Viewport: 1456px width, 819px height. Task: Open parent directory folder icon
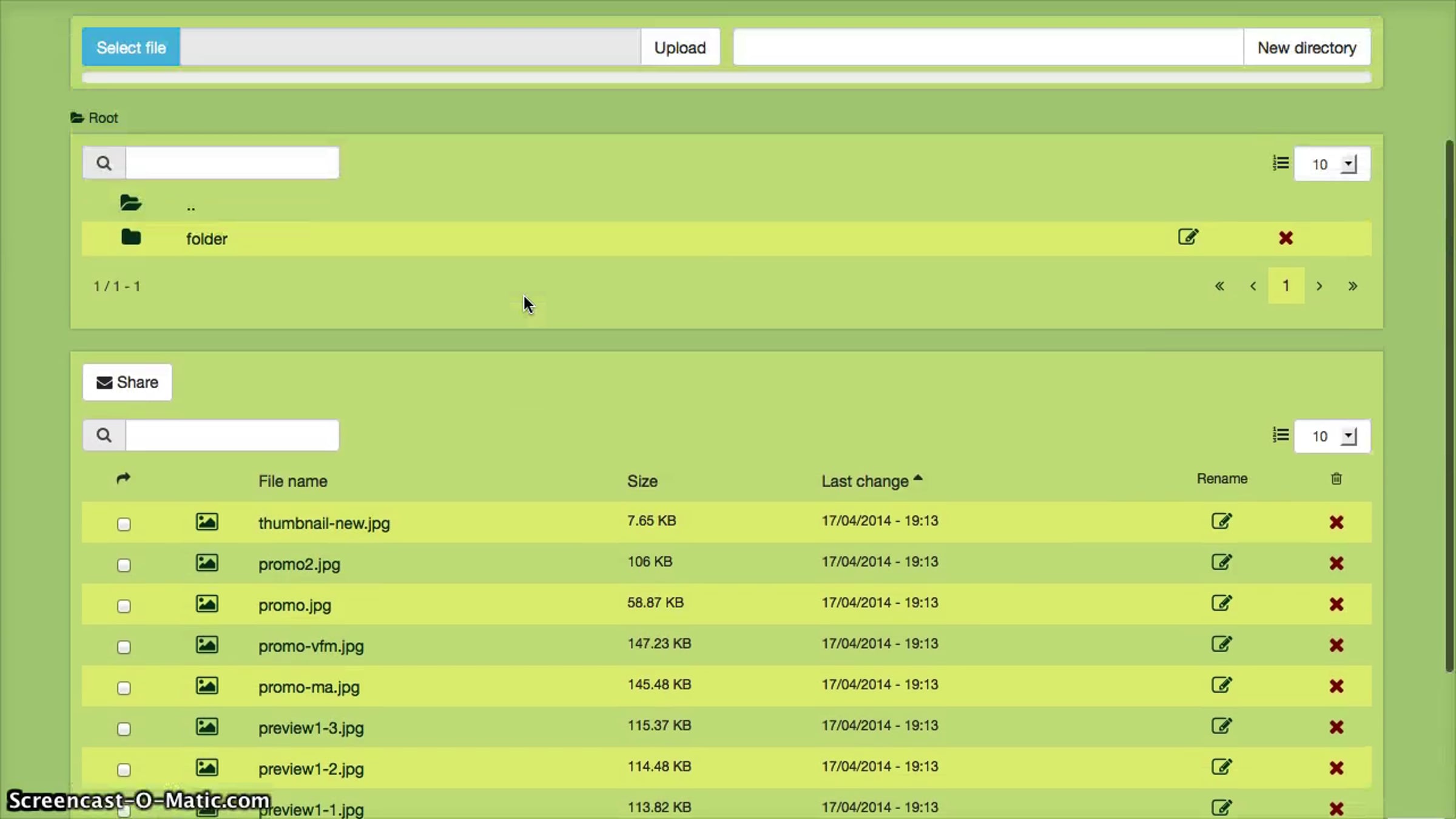pos(130,203)
